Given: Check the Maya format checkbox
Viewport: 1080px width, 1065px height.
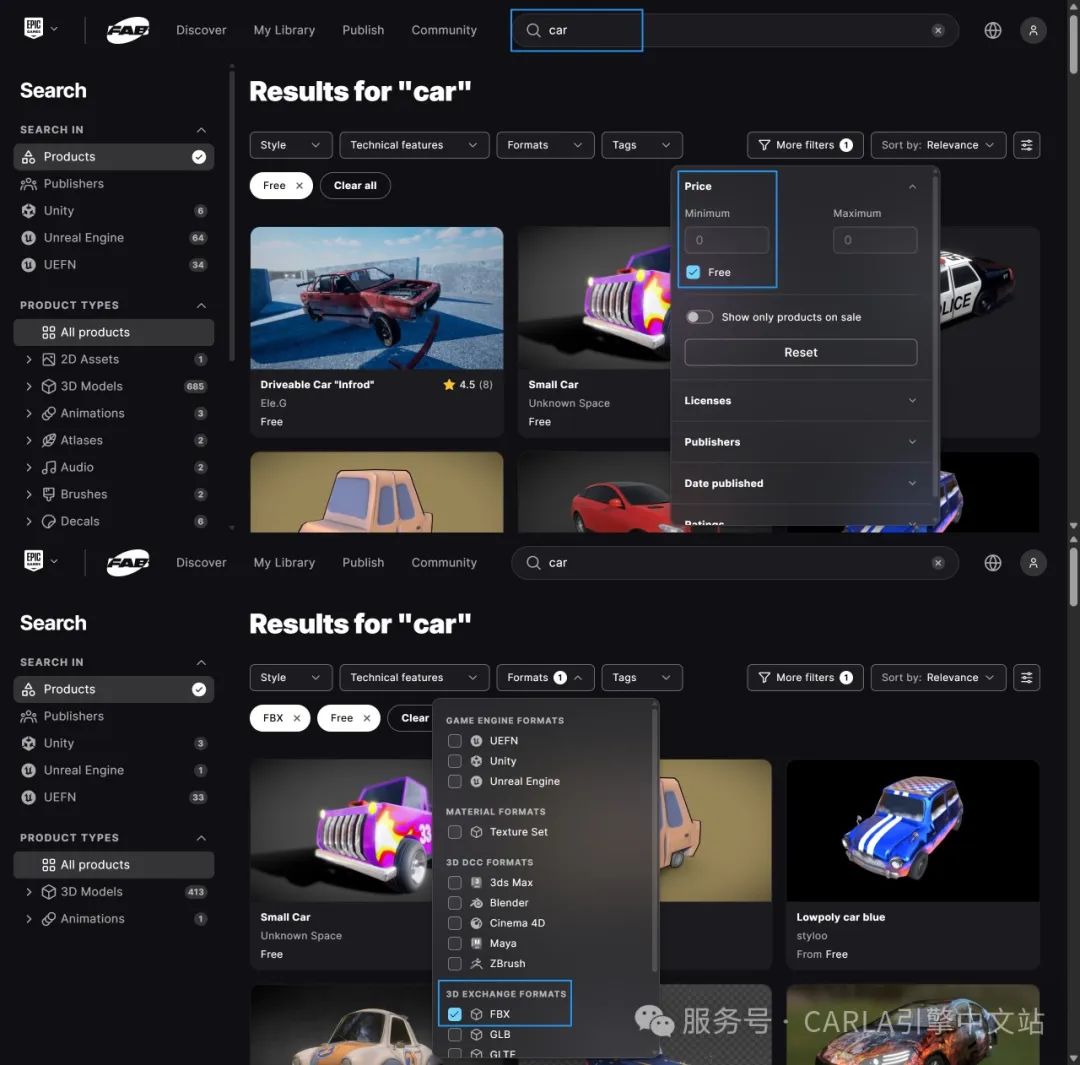Looking at the screenshot, I should click(455, 943).
